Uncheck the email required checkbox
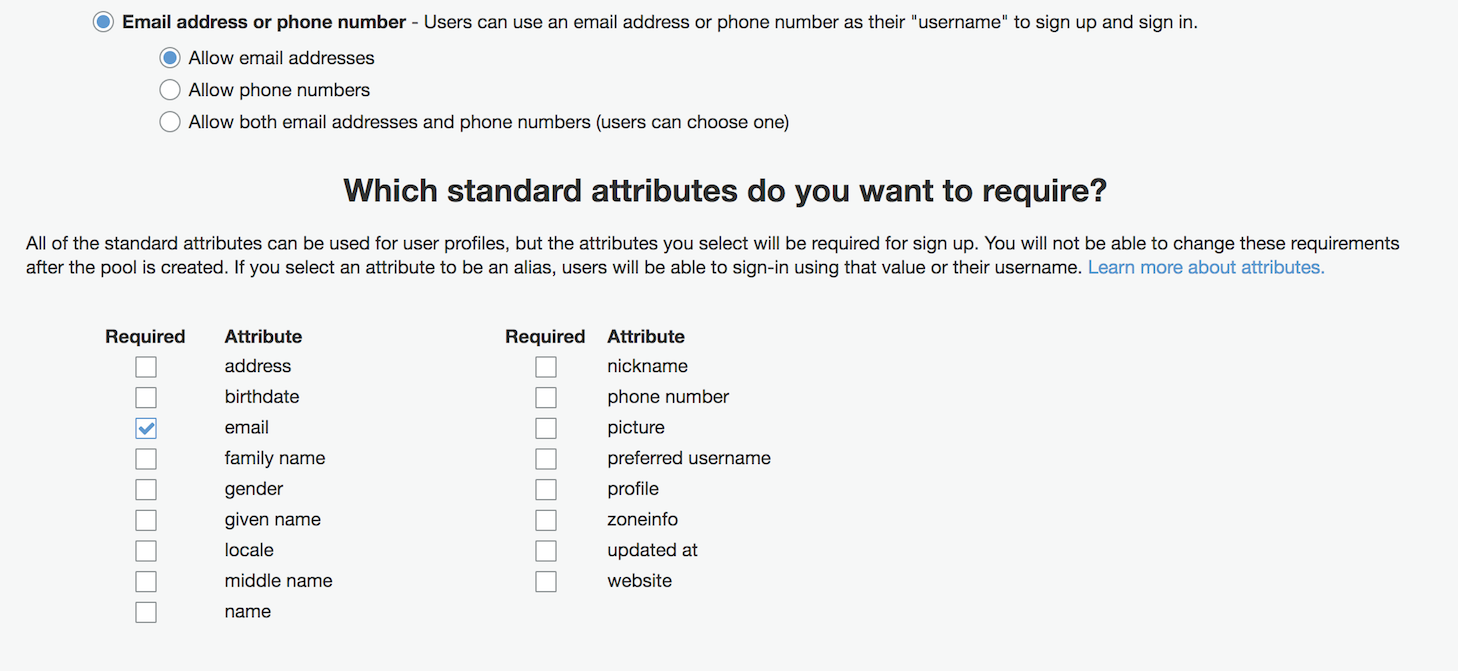The width and height of the screenshot is (1458, 671). pyautogui.click(x=145, y=427)
